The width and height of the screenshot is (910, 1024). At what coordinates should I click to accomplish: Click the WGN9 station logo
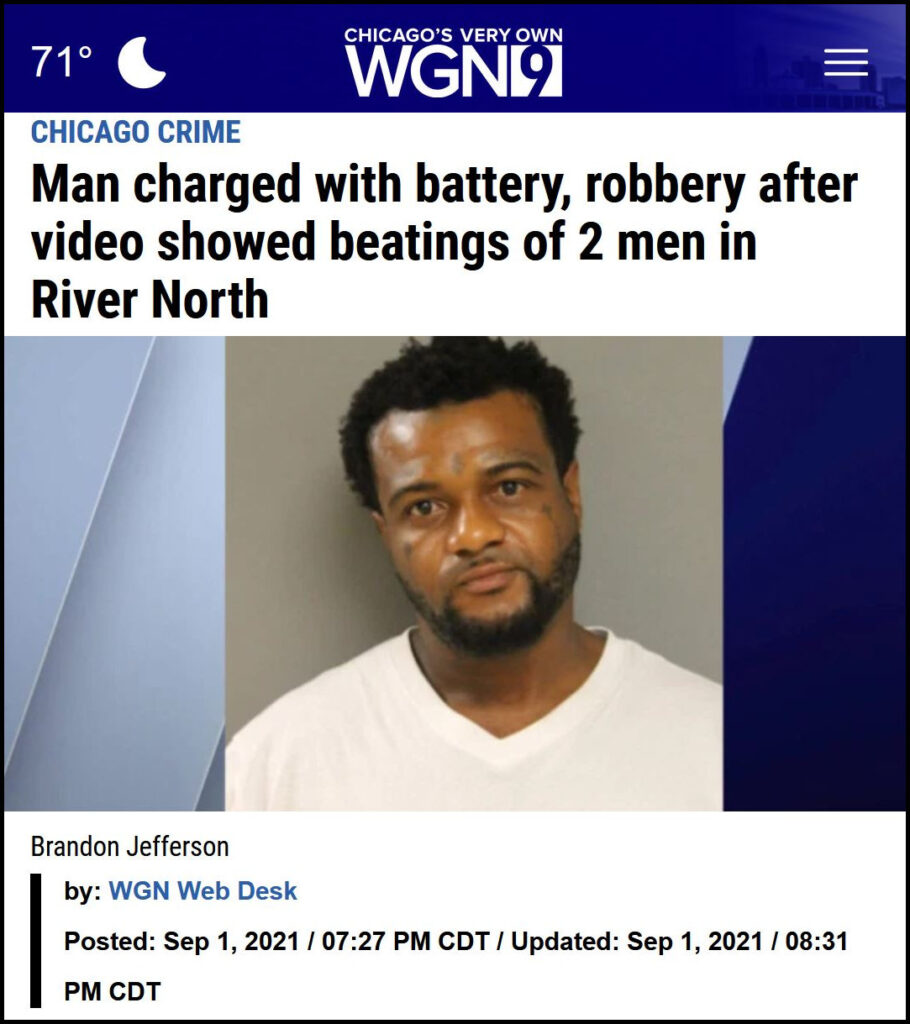(453, 63)
